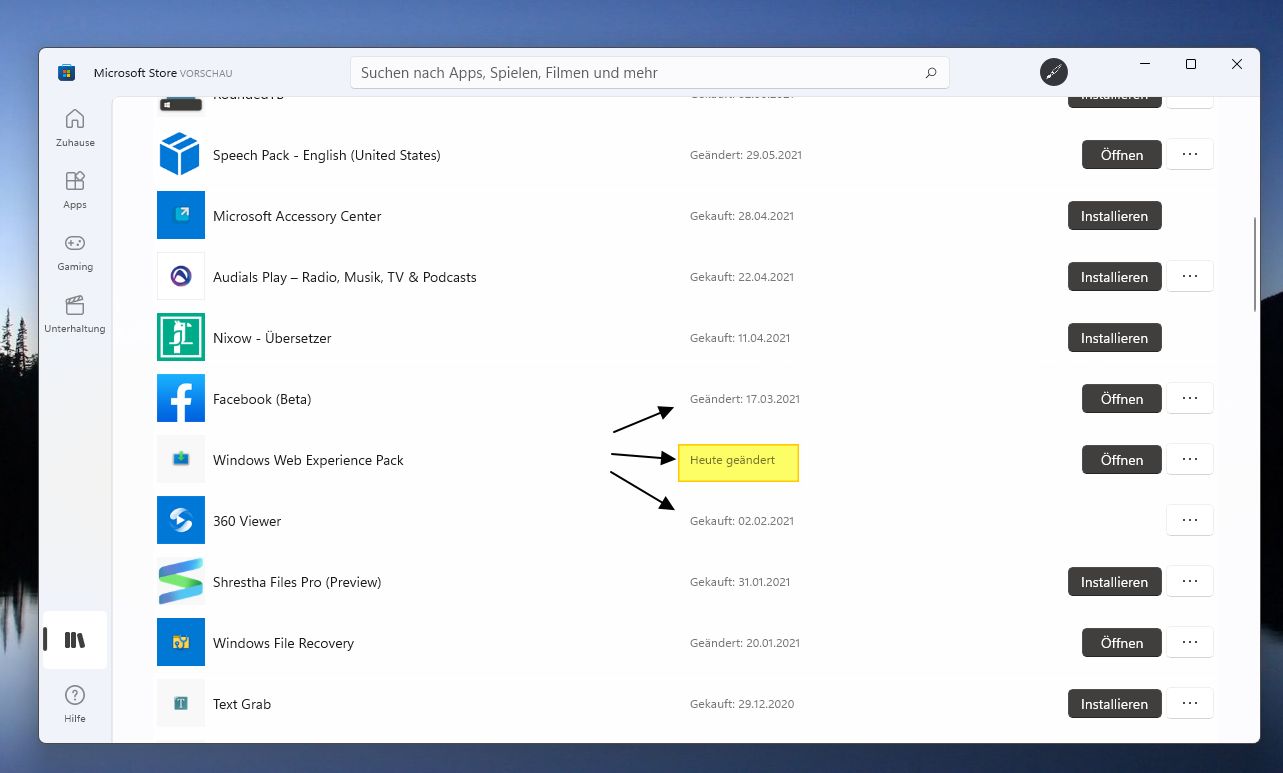
Task: Click the Speech Pack app icon
Action: (x=181, y=155)
